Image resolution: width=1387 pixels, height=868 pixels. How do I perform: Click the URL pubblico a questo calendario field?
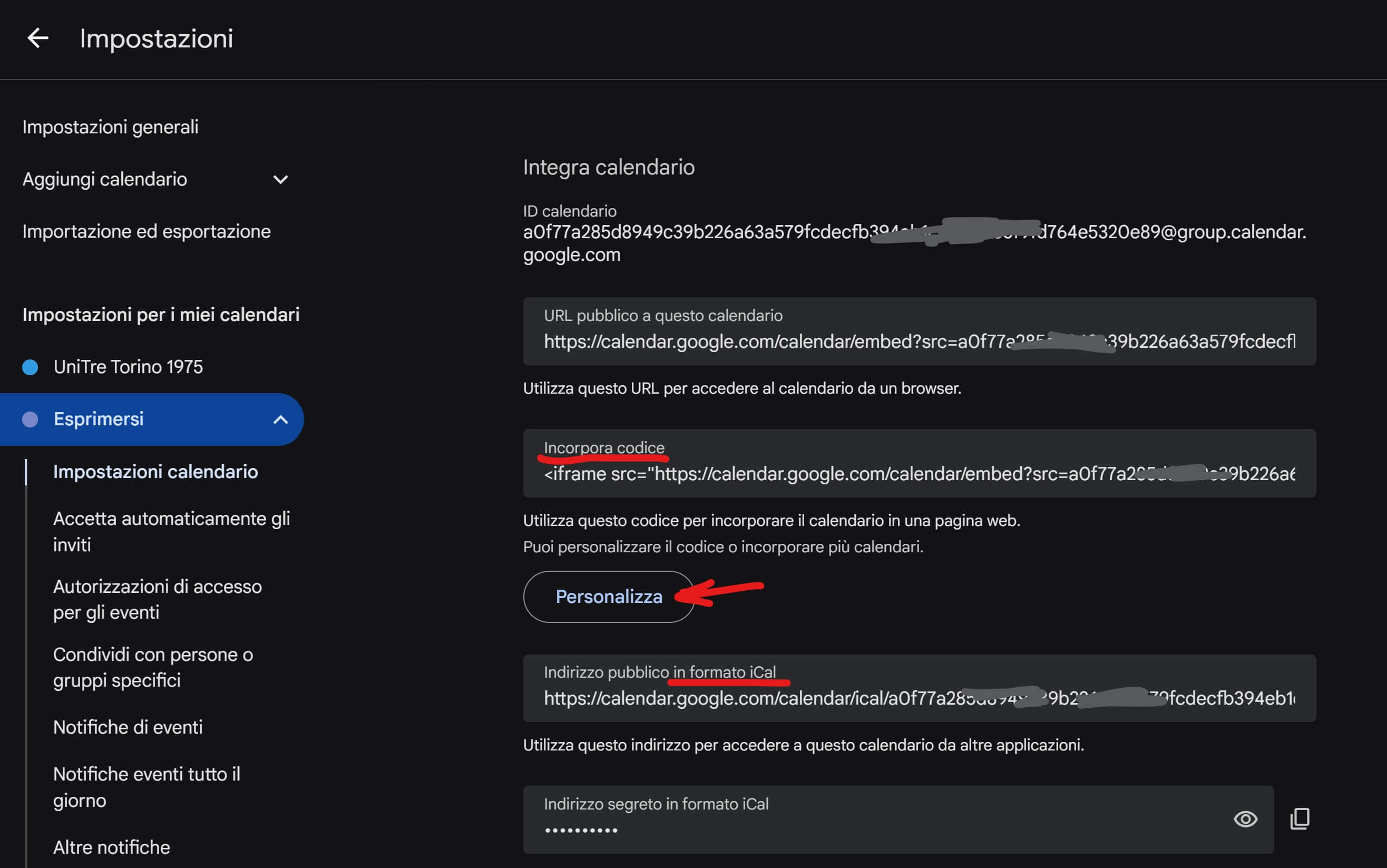coord(919,341)
